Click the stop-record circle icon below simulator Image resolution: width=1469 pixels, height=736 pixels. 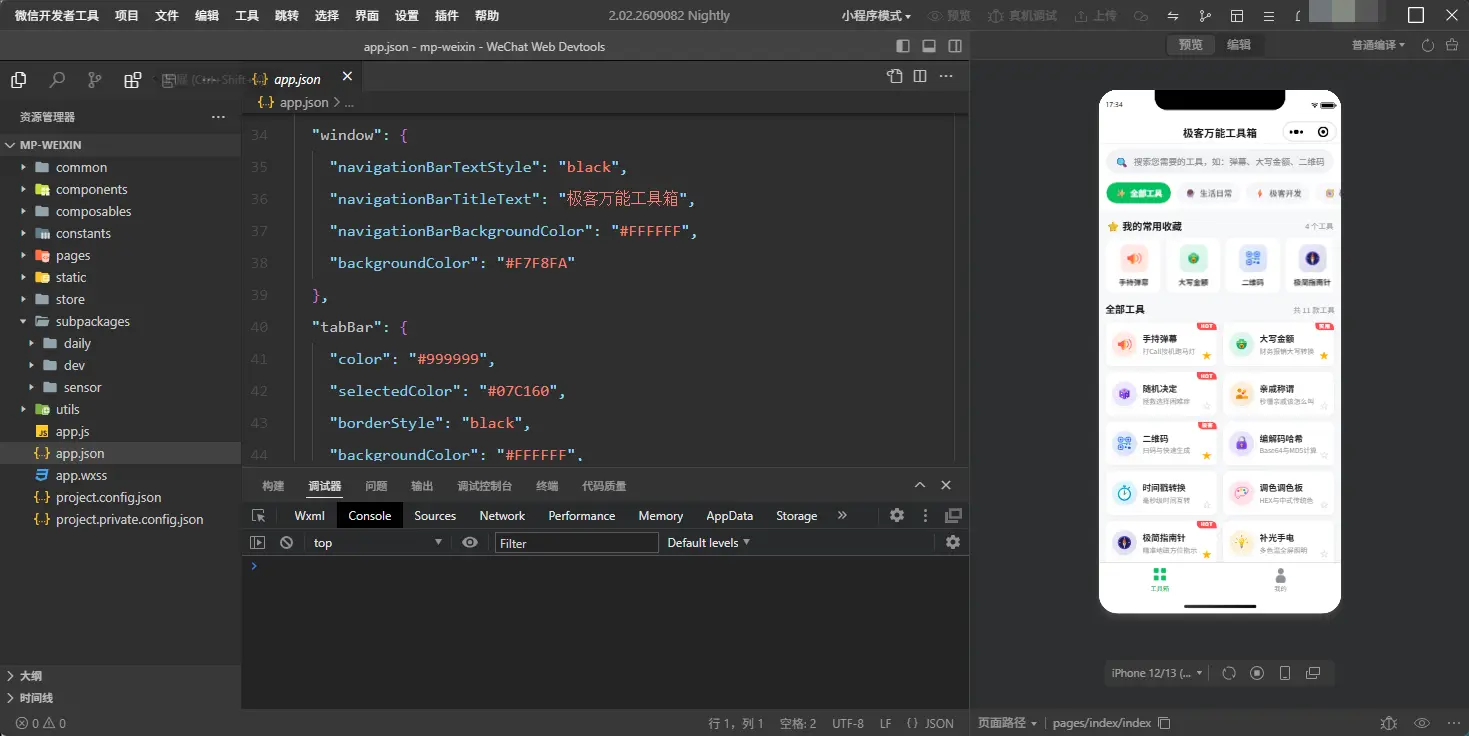(1258, 673)
